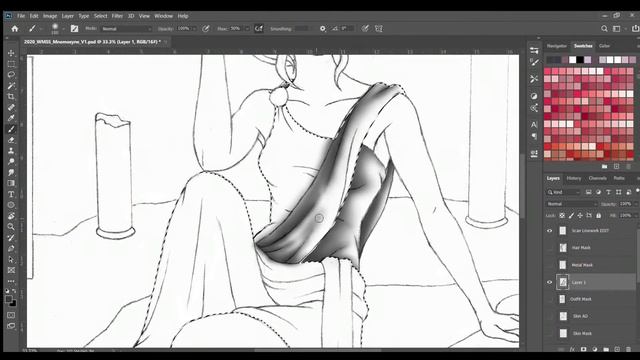Show the Hair Mask layer
The height and width of the screenshot is (360, 640).
coord(549,248)
